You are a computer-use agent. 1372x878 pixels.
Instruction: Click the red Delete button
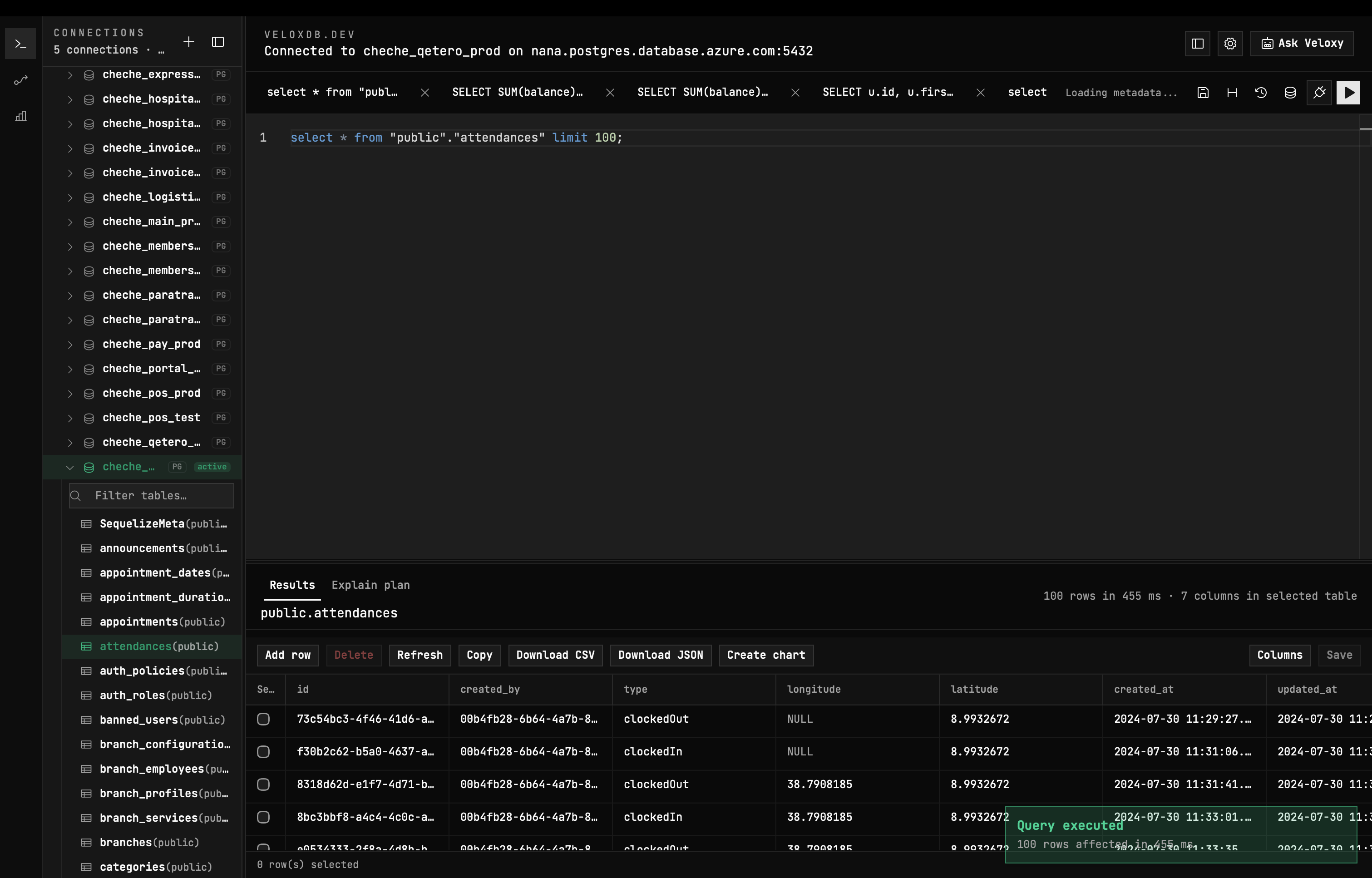tap(353, 655)
